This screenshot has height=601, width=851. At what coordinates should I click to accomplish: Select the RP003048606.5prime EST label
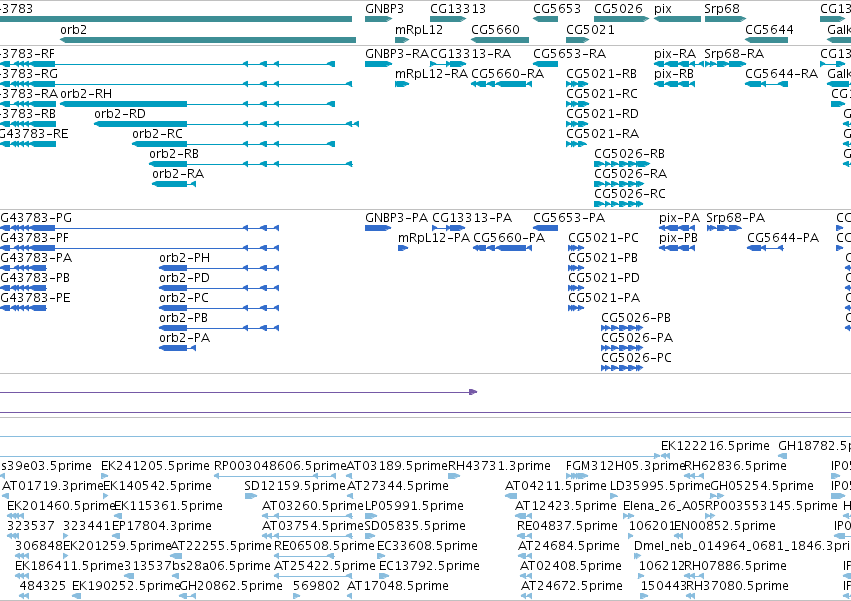[280, 466]
